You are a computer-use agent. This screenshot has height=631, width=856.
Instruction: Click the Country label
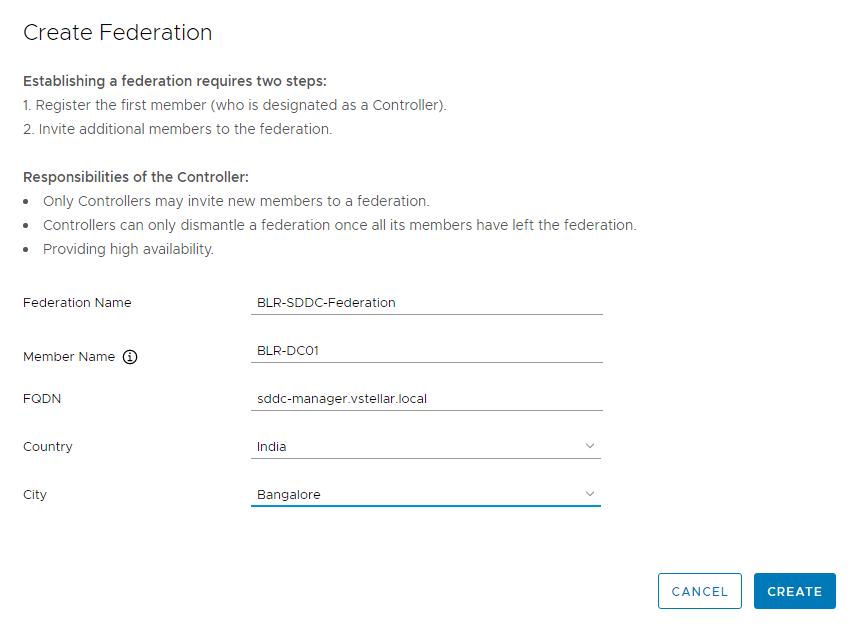pos(48,446)
